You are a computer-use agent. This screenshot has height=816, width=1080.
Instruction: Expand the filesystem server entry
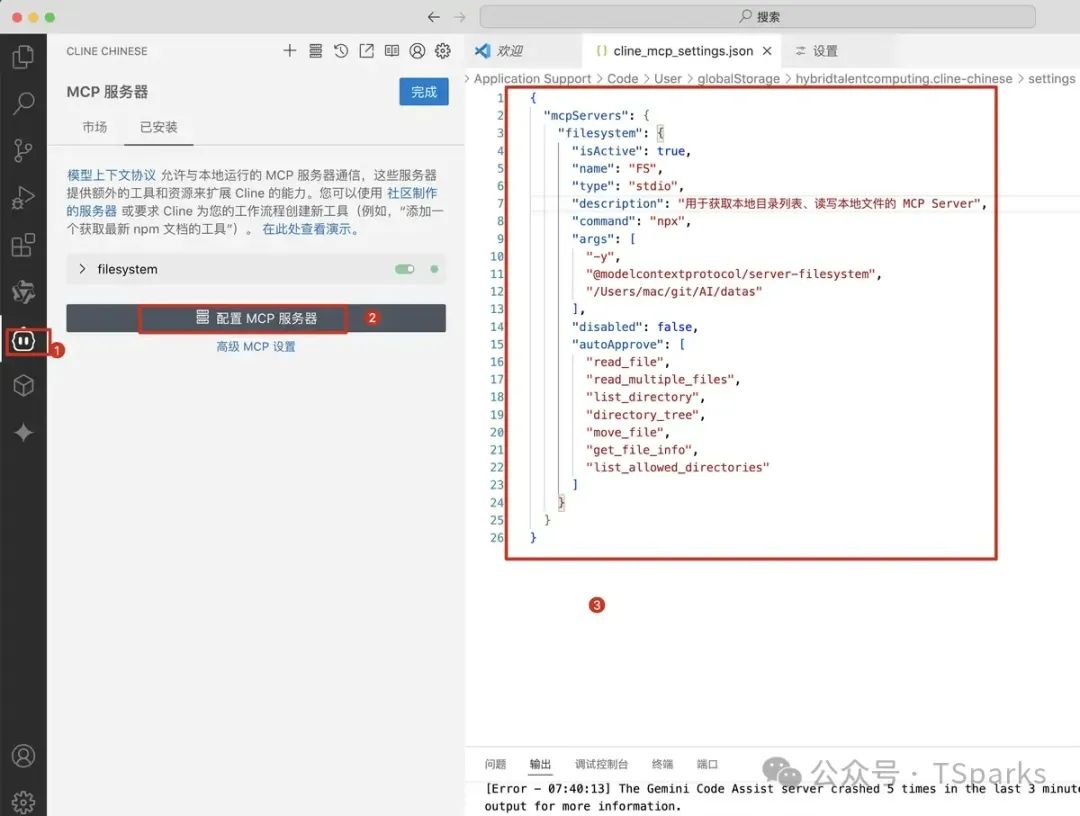[x=83, y=268]
